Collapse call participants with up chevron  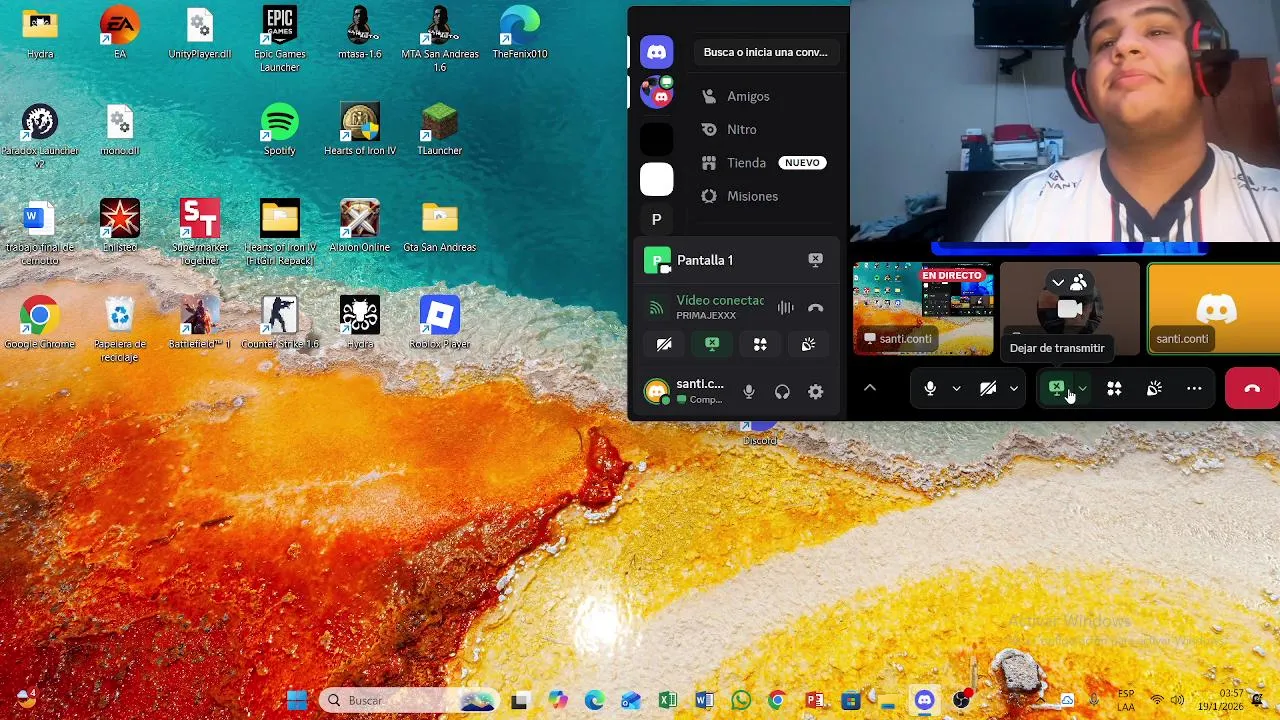click(870, 388)
